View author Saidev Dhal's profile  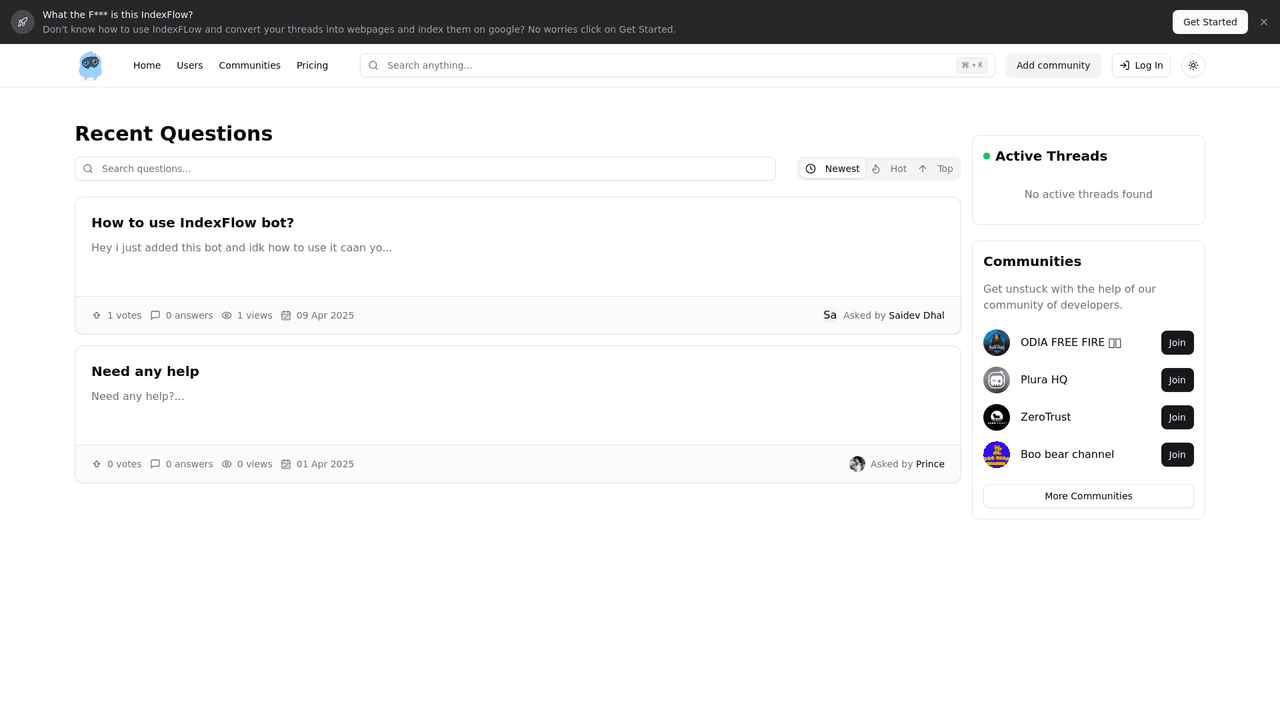pos(916,315)
